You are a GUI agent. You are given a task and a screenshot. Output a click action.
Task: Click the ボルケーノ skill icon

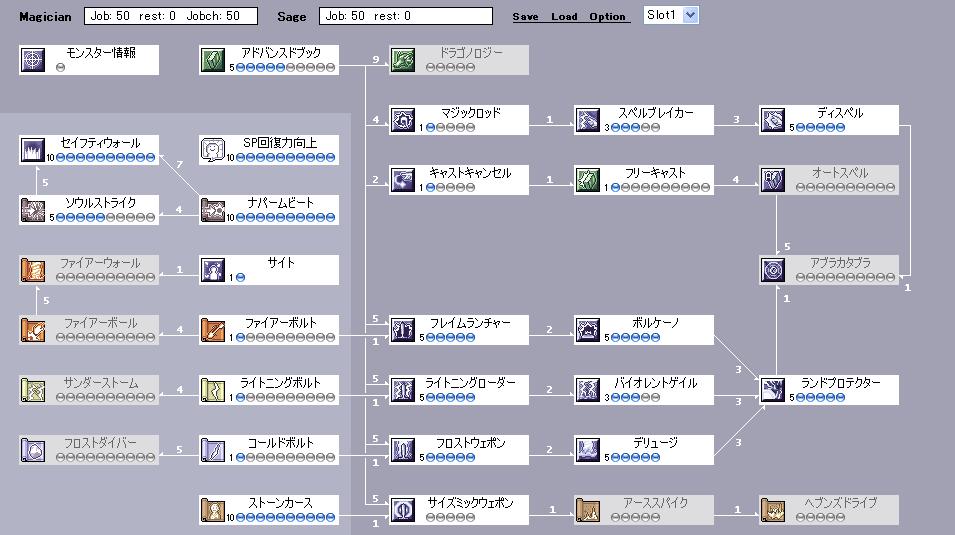588,330
